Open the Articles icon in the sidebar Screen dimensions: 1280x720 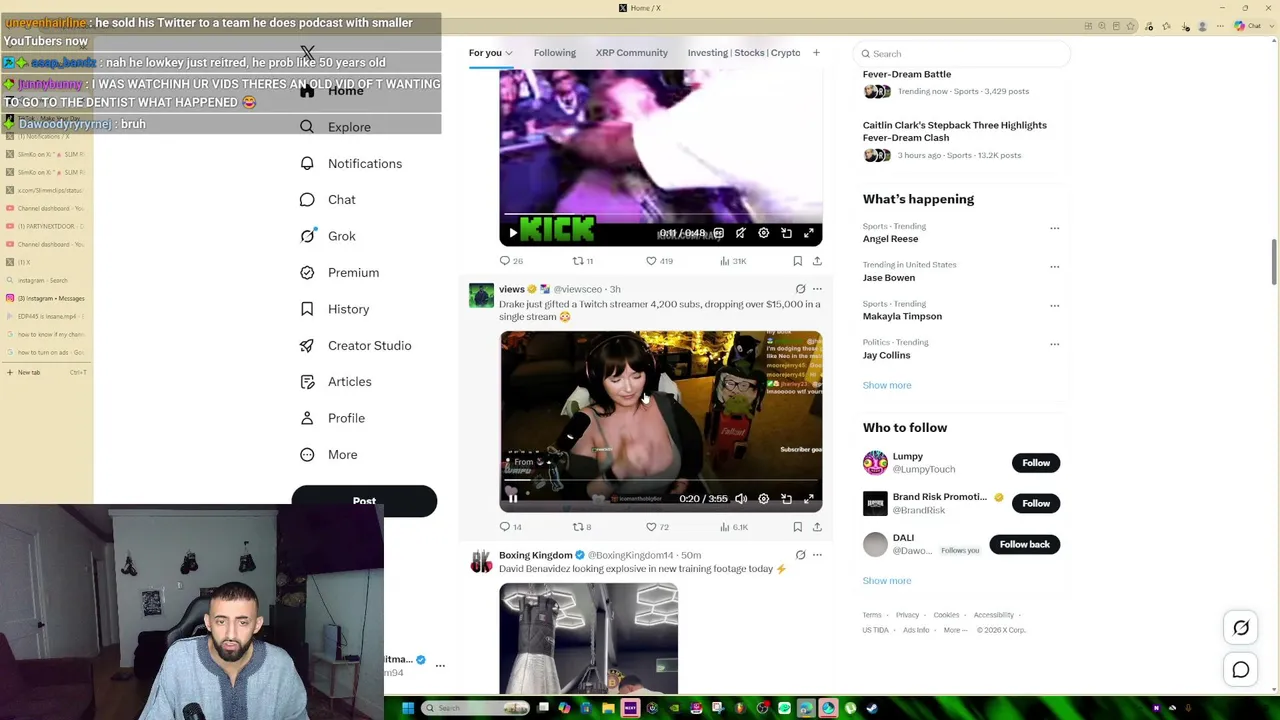tap(307, 381)
